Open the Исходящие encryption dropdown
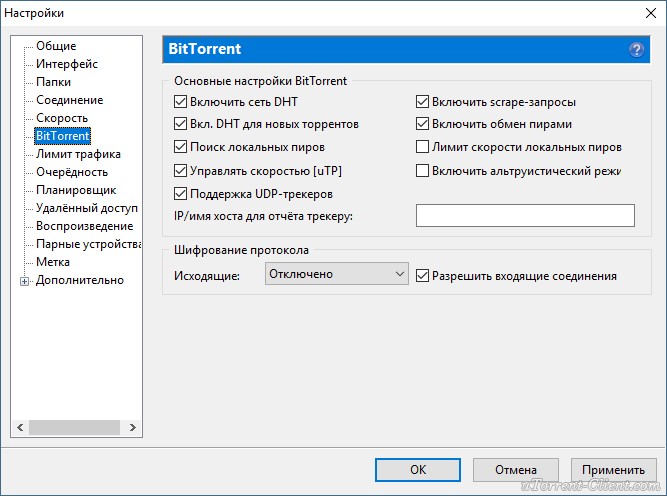Viewport: 667px width, 496px height. [336, 274]
